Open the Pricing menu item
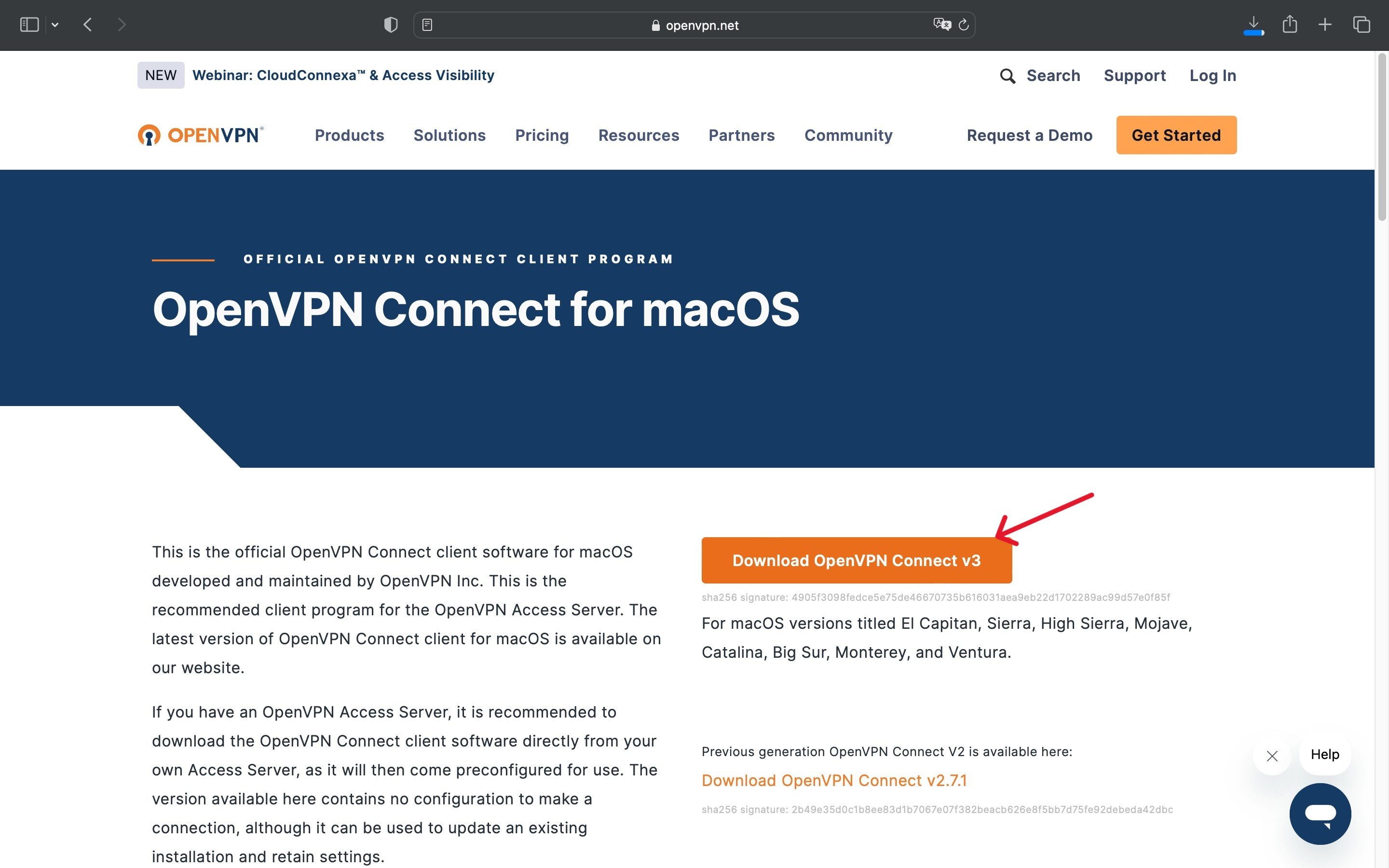The image size is (1389, 868). [x=542, y=136]
